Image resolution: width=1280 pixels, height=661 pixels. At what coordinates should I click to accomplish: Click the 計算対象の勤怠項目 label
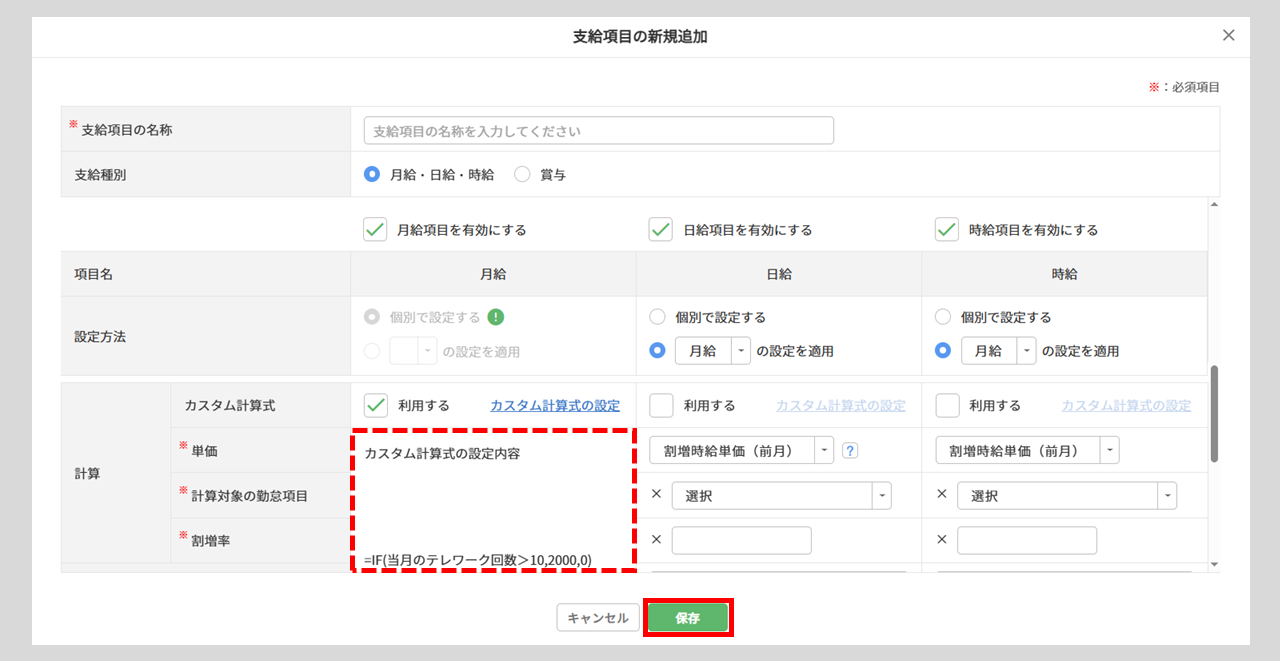[249, 495]
